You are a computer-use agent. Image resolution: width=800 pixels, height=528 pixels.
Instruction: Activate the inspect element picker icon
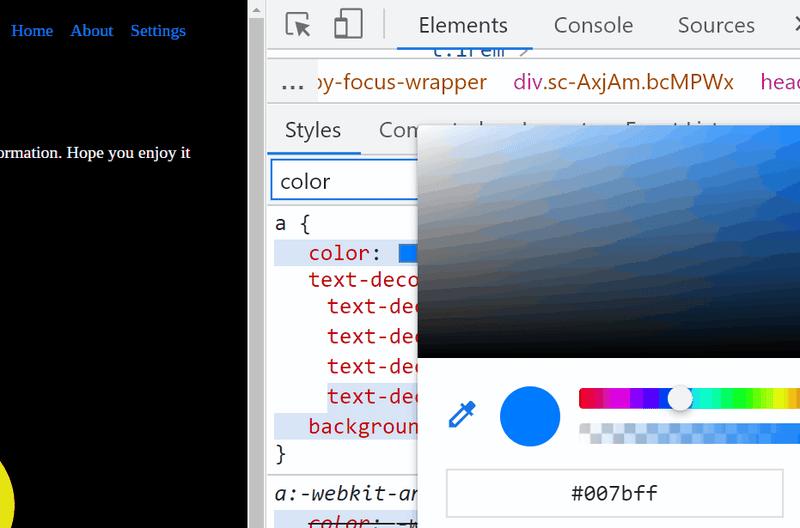tap(298, 25)
